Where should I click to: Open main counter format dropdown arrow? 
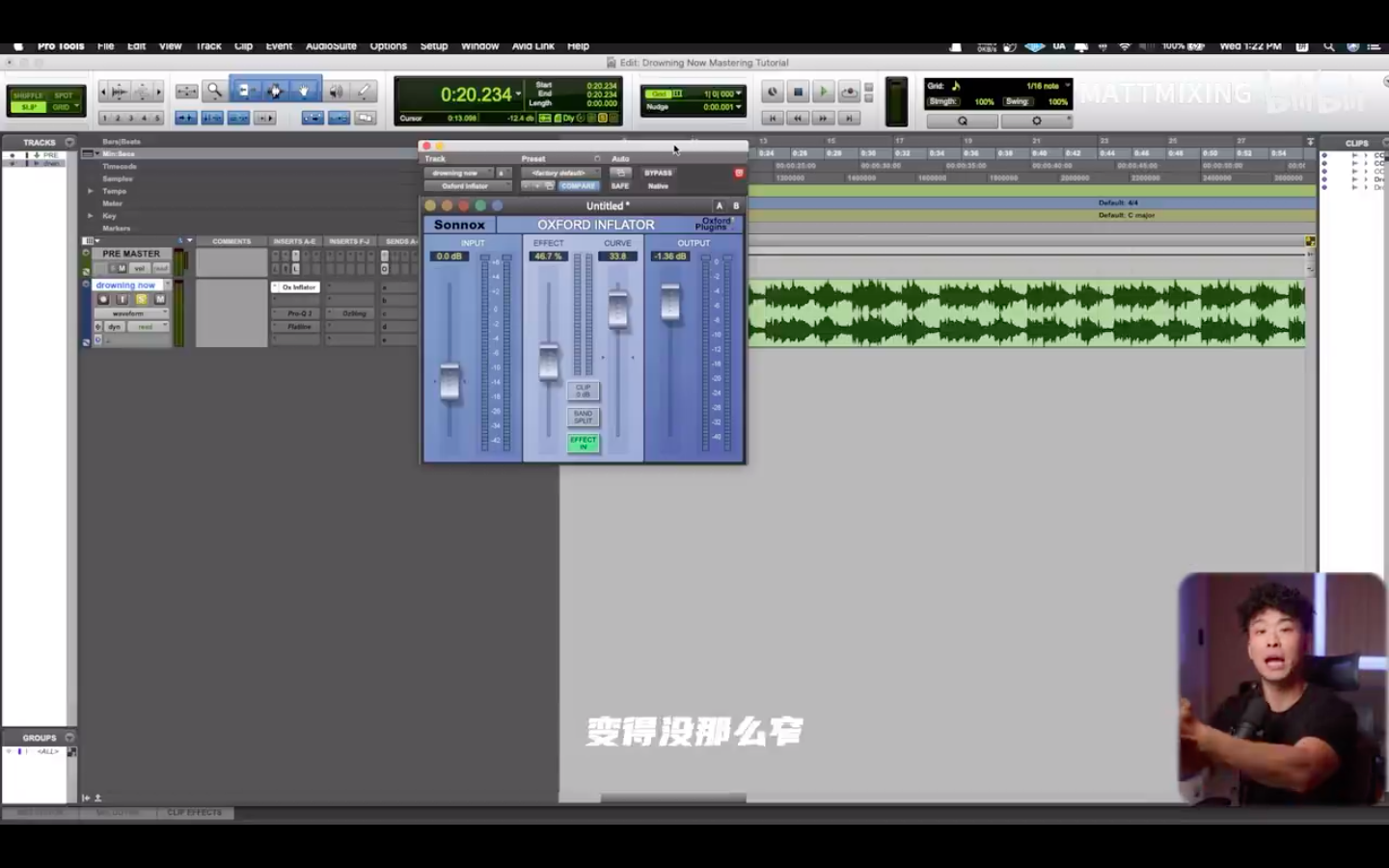[x=518, y=95]
